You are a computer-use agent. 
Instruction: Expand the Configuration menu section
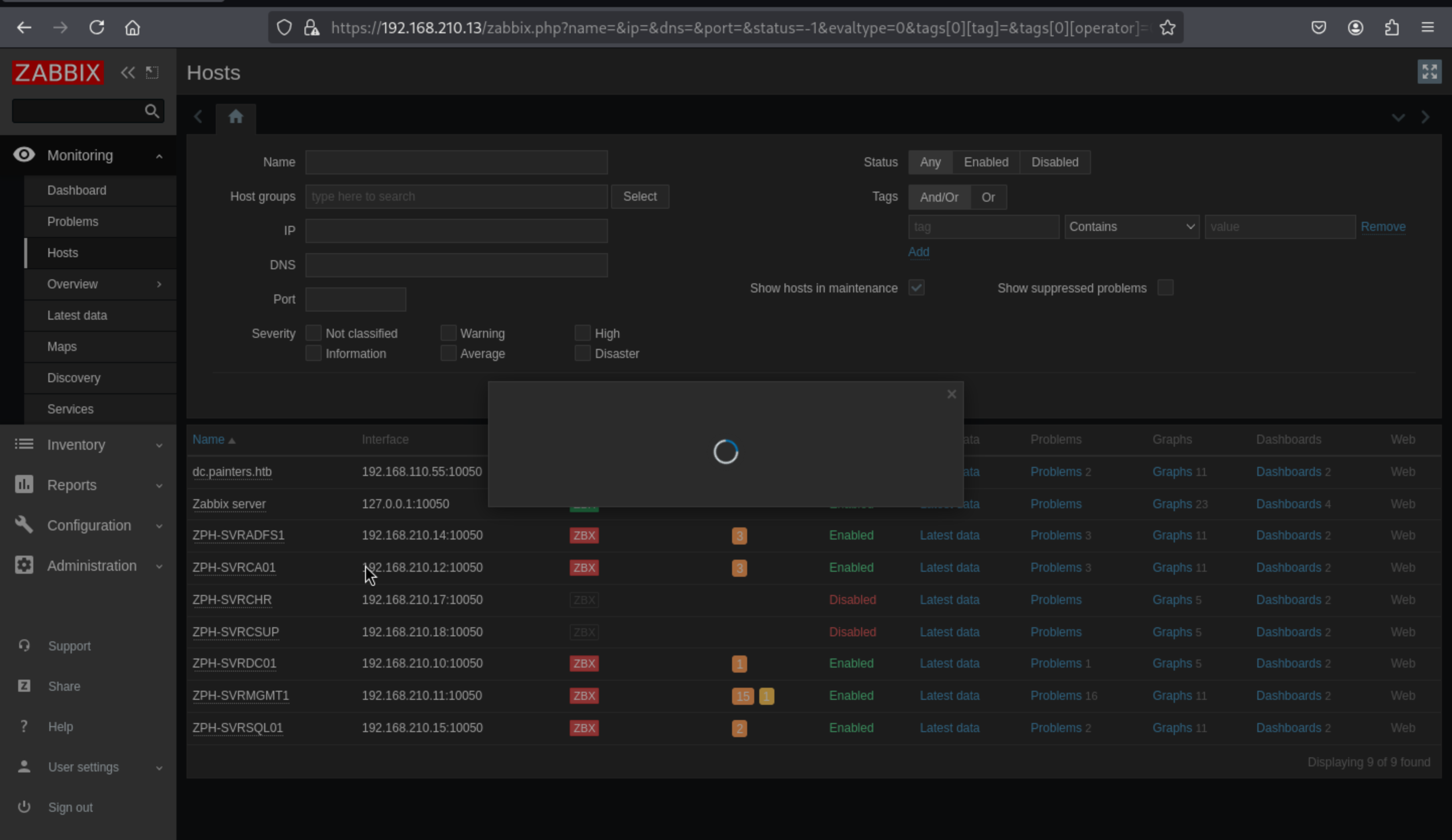[x=89, y=525]
